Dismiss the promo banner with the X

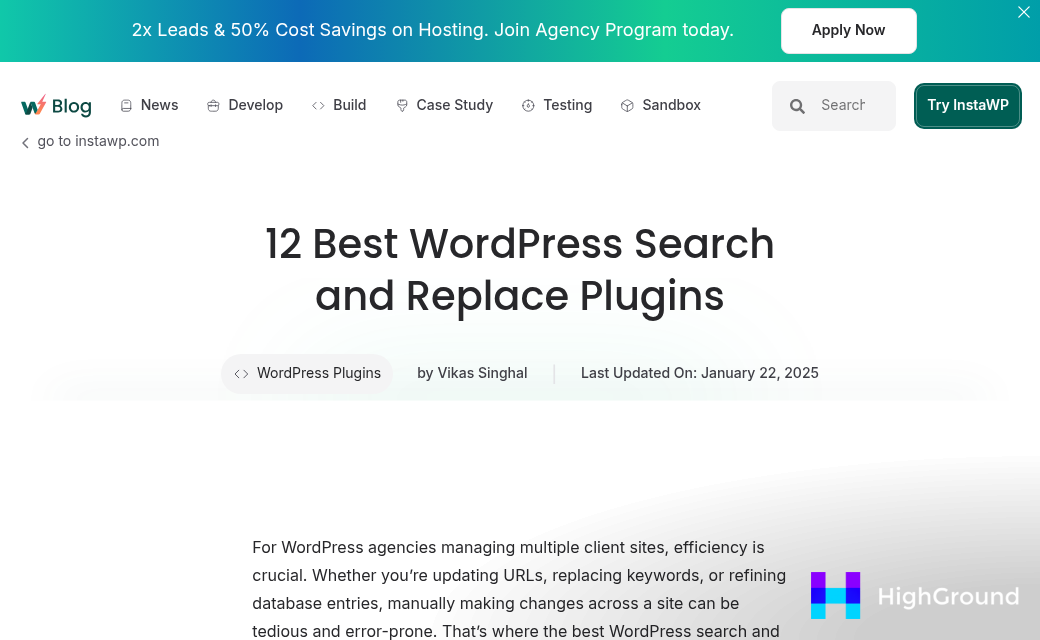coord(1023,12)
